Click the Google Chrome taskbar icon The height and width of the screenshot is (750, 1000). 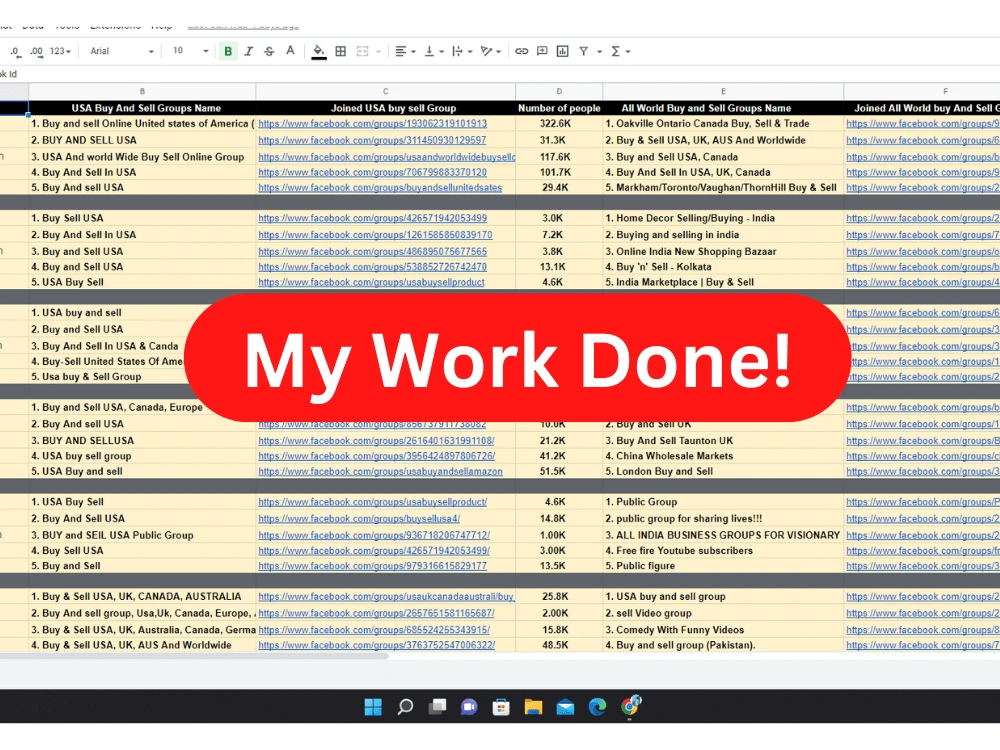click(630, 707)
